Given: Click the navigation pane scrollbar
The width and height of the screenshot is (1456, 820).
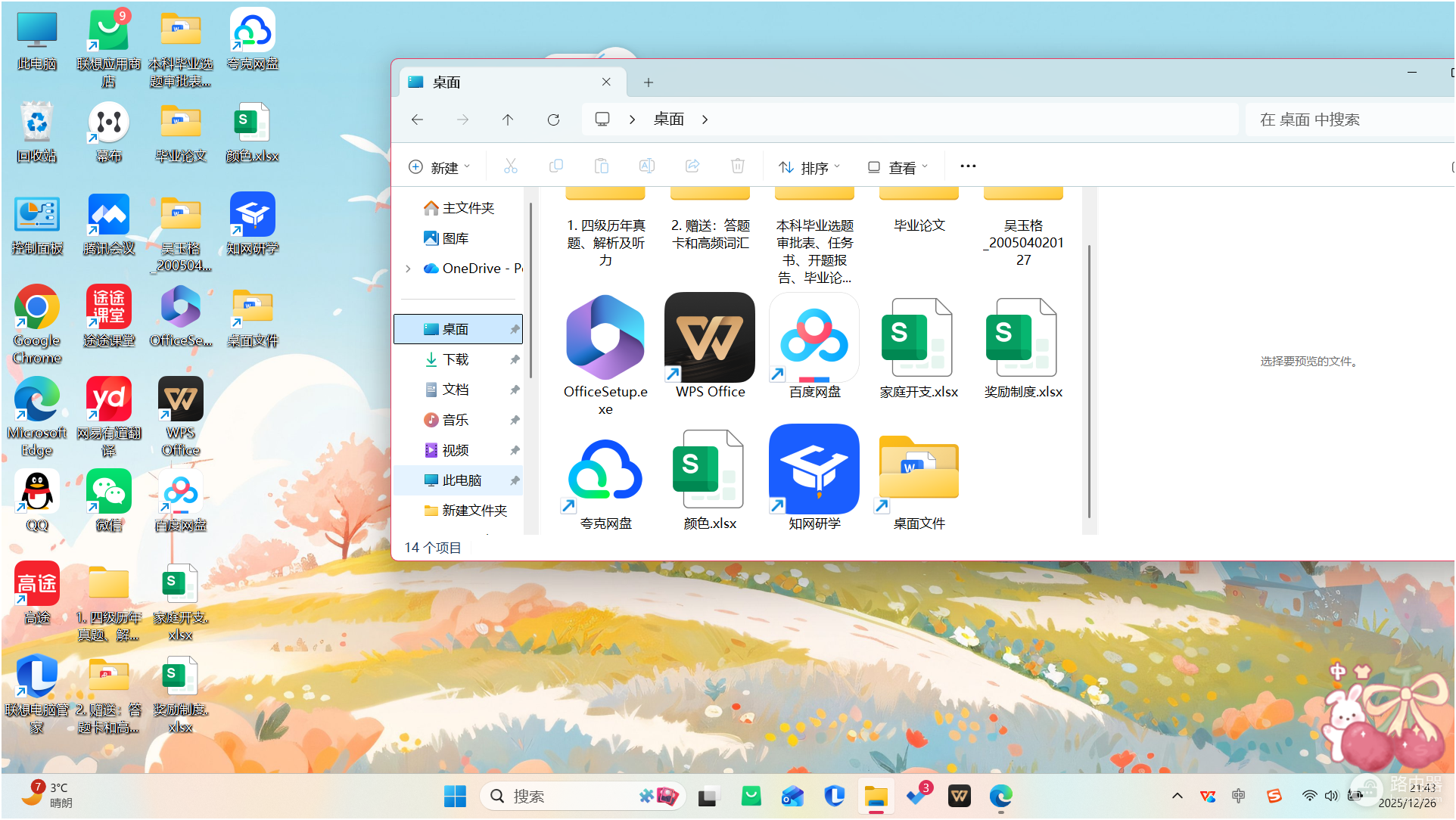Looking at the screenshot, I should click(531, 290).
